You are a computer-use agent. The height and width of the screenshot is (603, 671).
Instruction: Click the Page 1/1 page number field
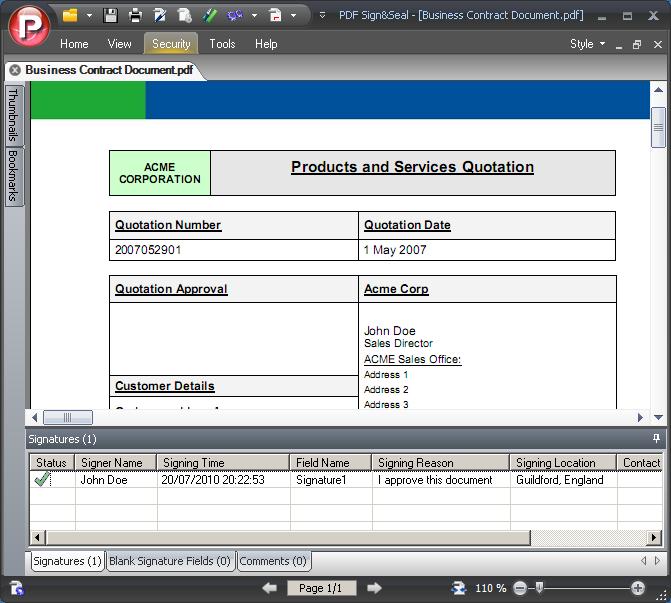pos(321,588)
